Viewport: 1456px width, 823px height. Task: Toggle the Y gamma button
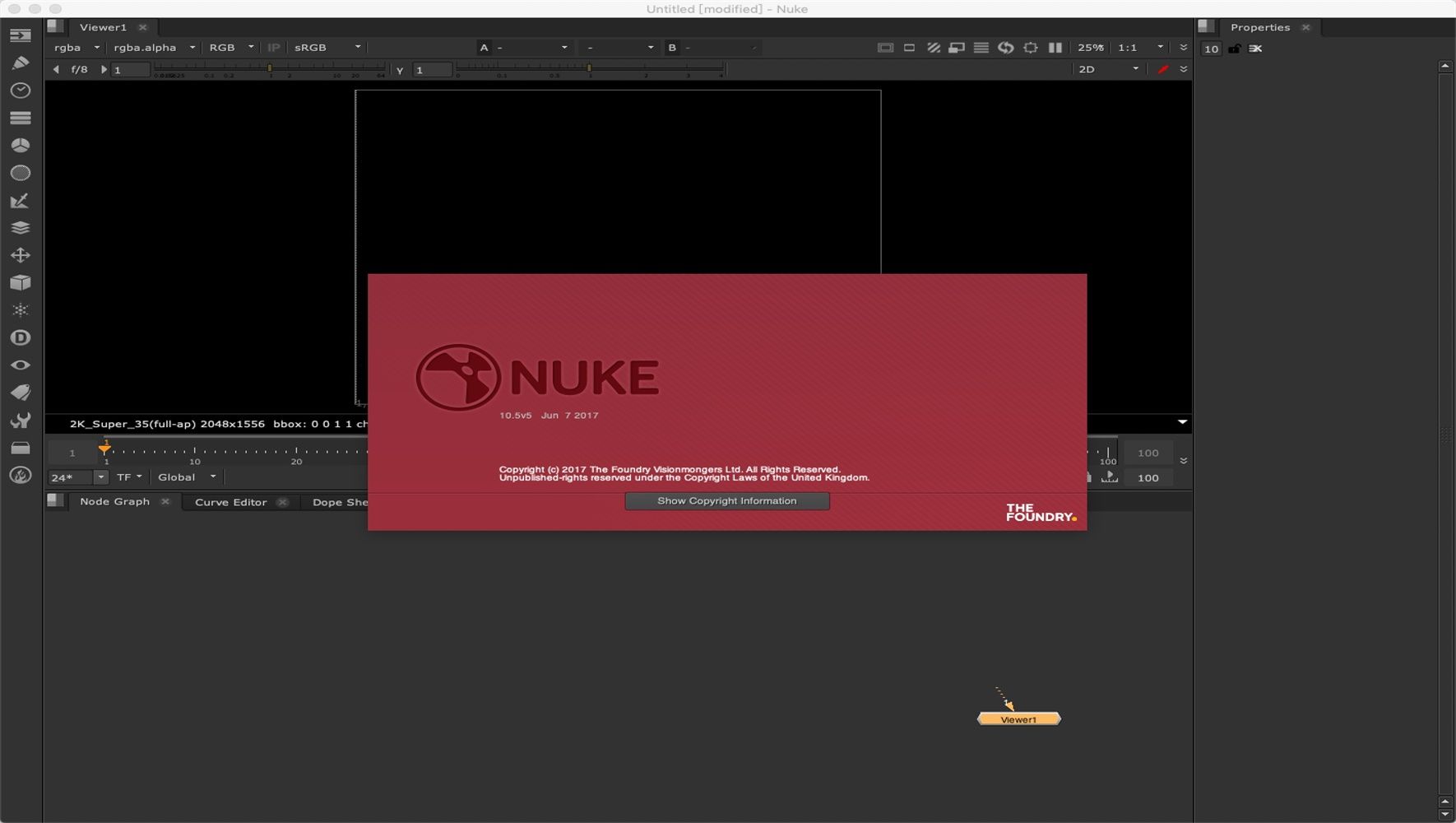400,70
